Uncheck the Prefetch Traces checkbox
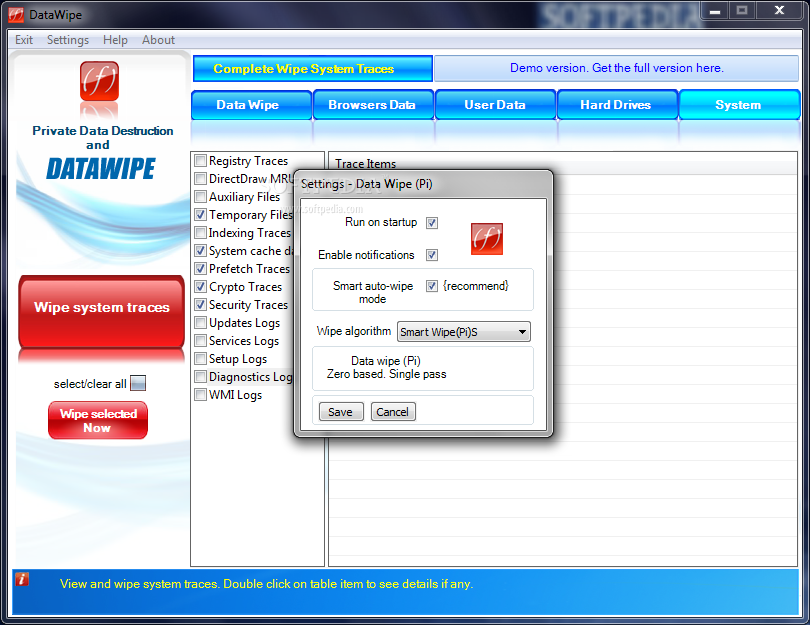The image size is (810, 625). (200, 269)
